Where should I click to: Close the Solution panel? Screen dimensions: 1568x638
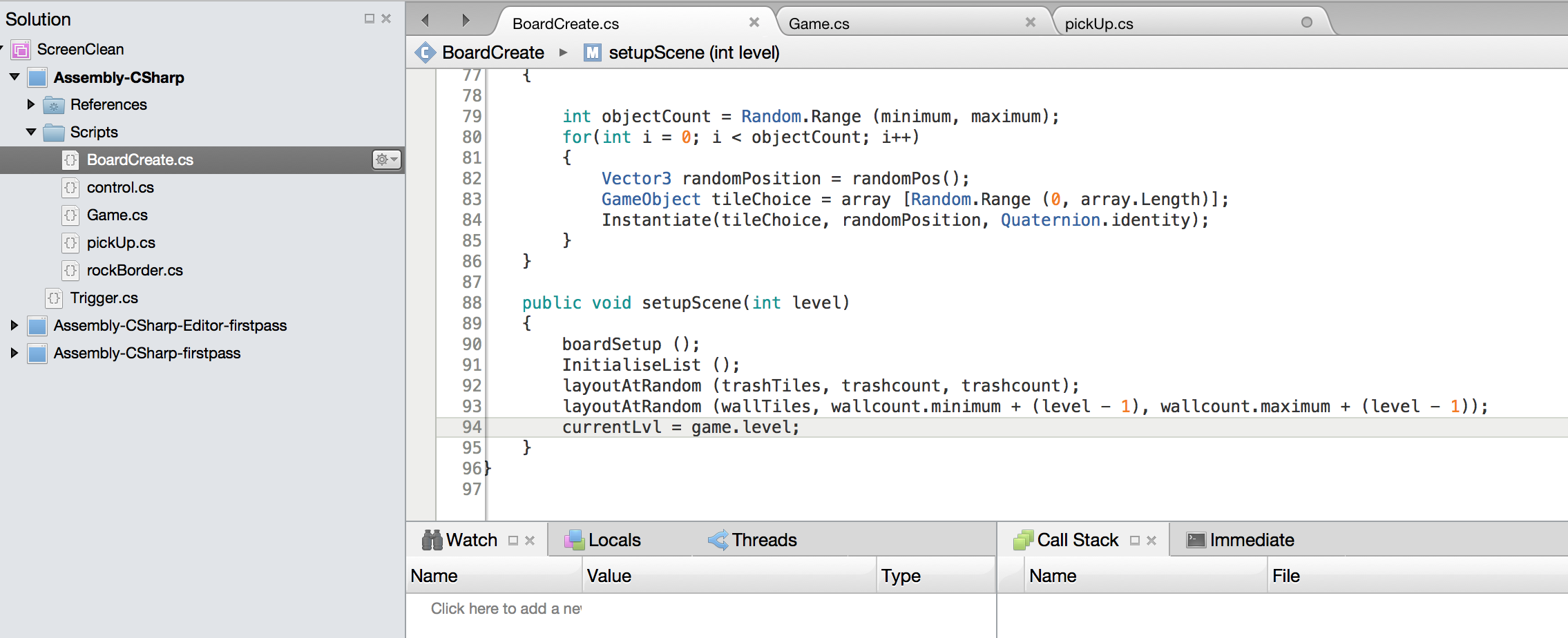point(386,19)
